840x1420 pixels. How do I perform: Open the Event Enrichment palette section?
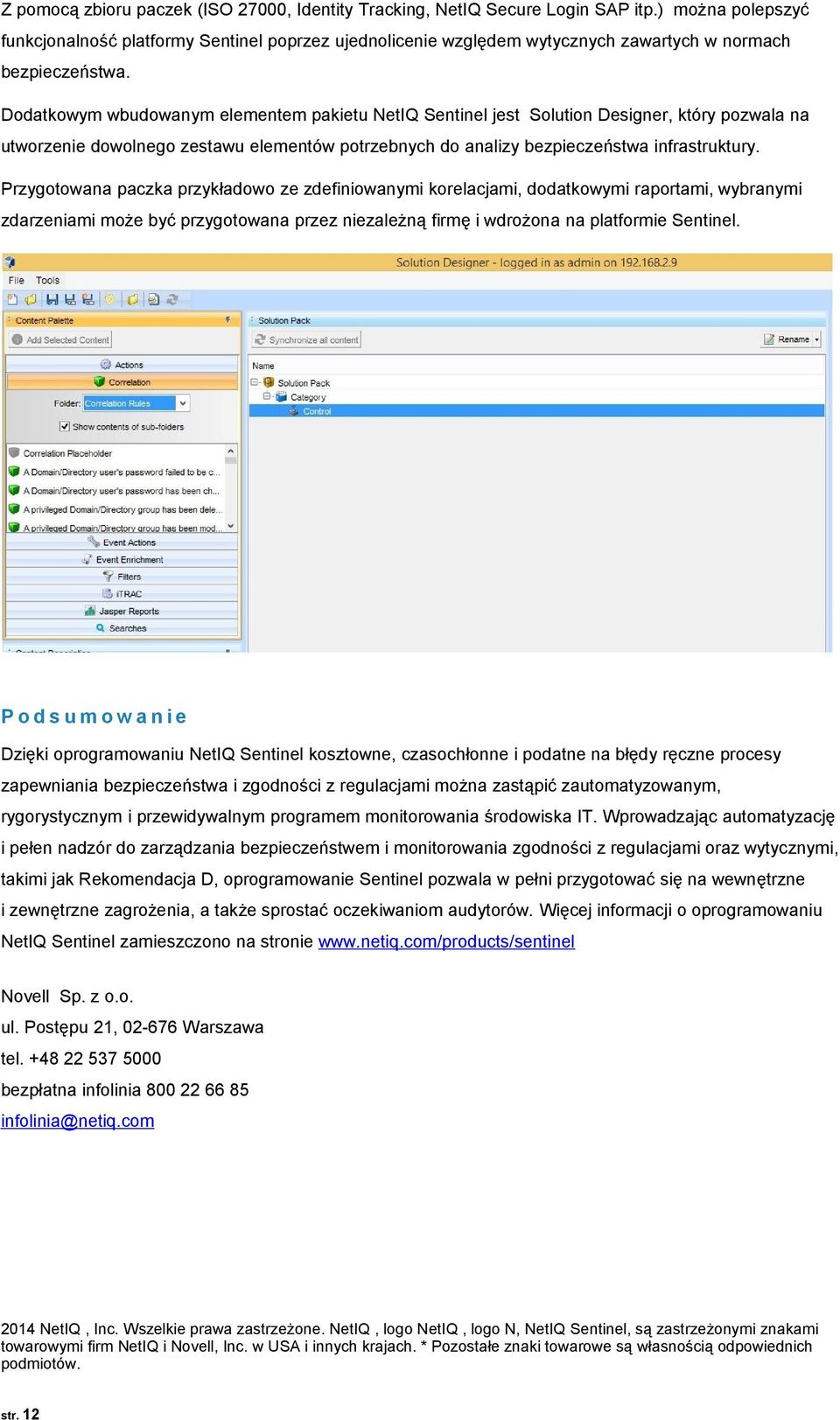(x=122, y=560)
